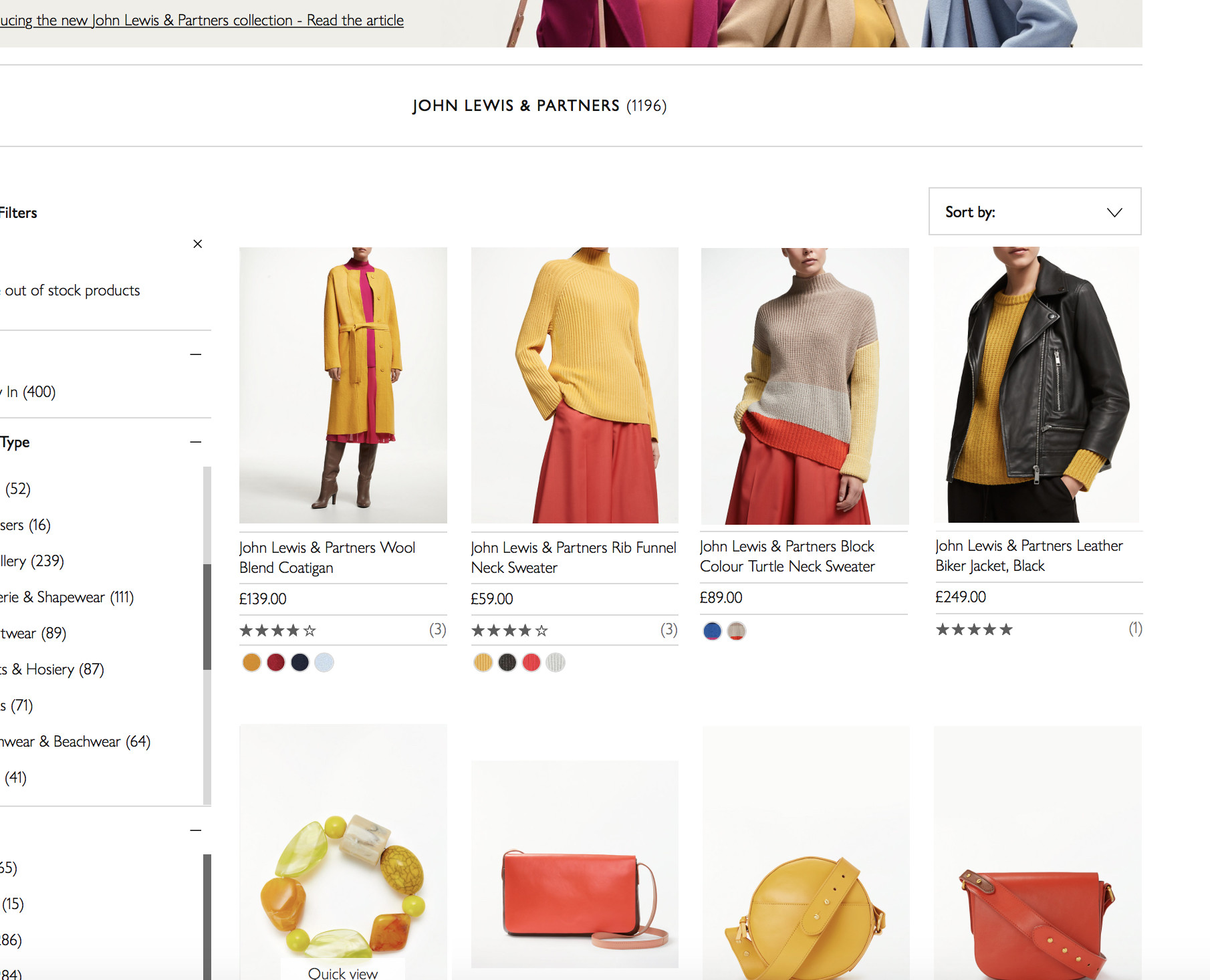Filter type by option showing (71)
This screenshot has width=1210, height=980.
coord(17,705)
